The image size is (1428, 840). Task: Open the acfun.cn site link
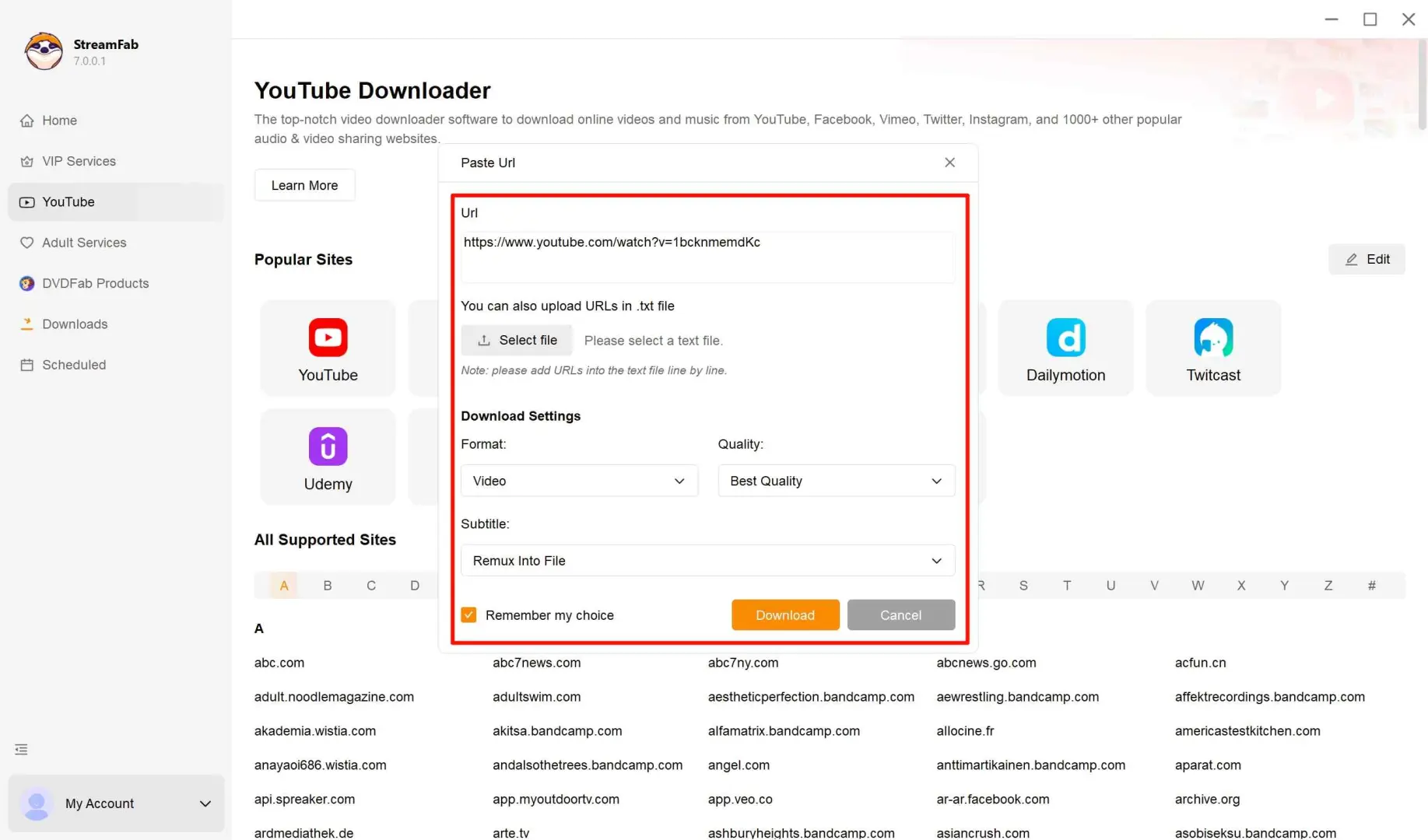coord(1200,663)
